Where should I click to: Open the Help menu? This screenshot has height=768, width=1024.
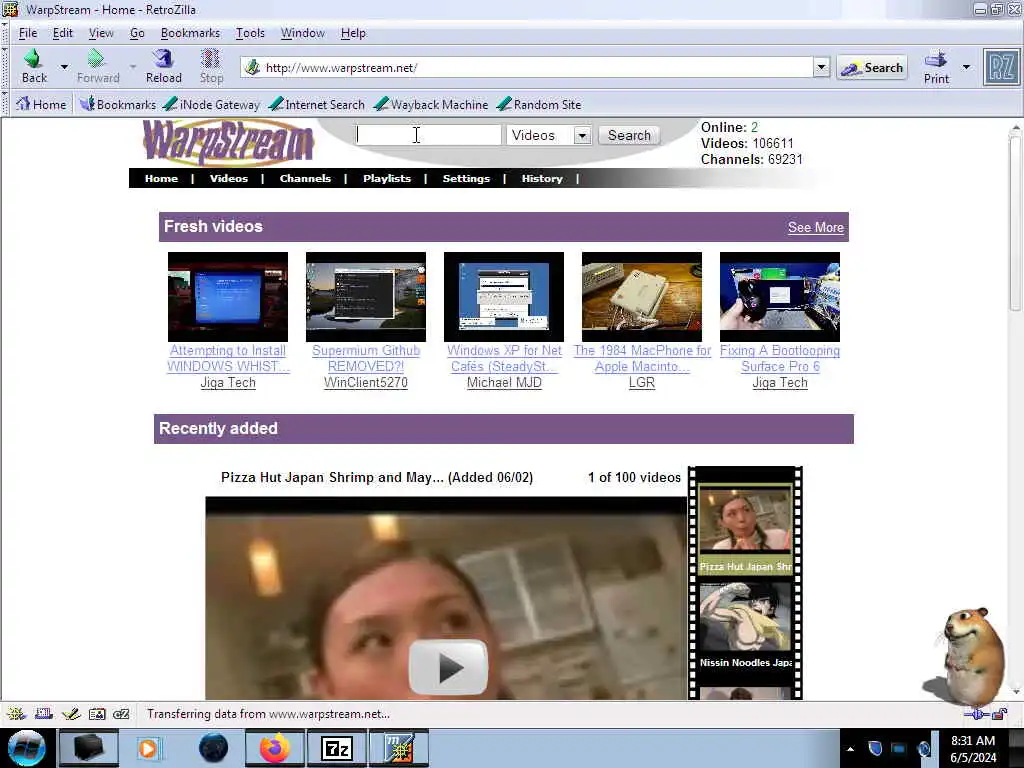[353, 33]
